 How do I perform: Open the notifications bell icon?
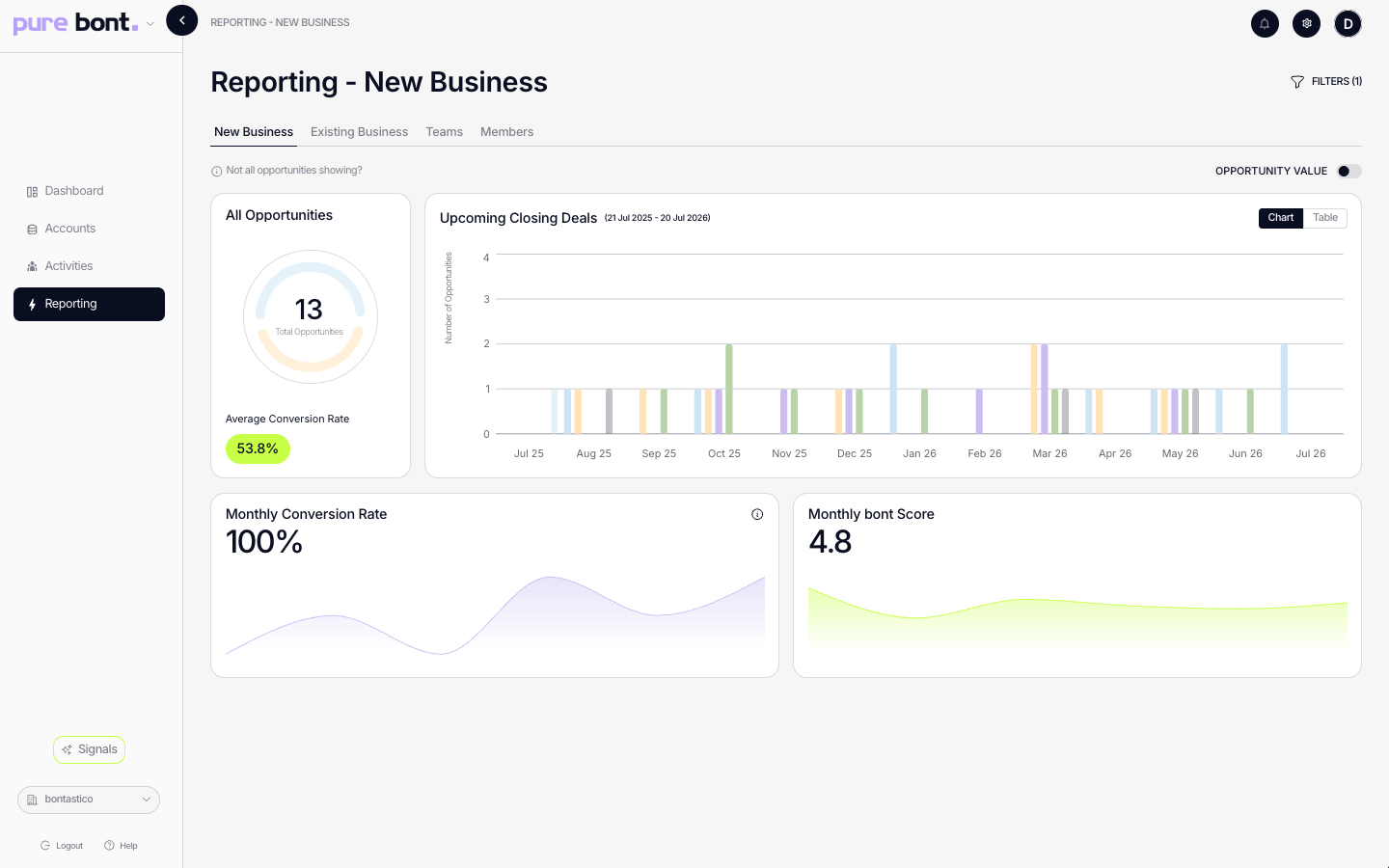pyautogui.click(x=1265, y=24)
